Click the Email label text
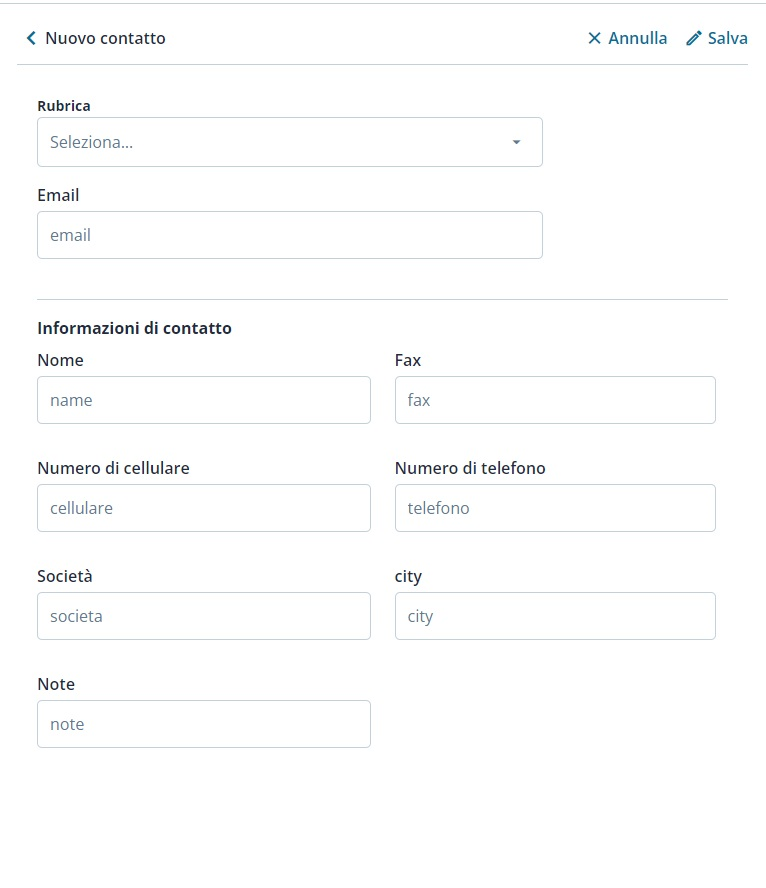 click(58, 195)
